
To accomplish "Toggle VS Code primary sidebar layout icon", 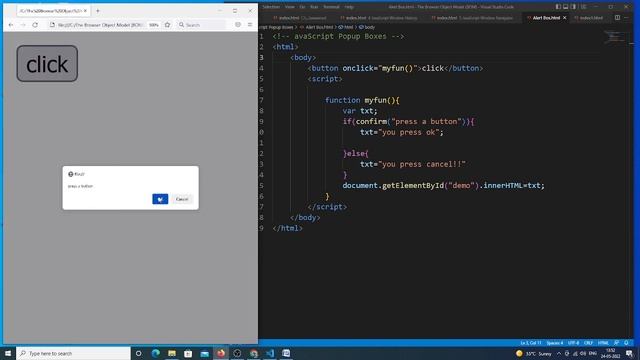I will tap(558, 7).
